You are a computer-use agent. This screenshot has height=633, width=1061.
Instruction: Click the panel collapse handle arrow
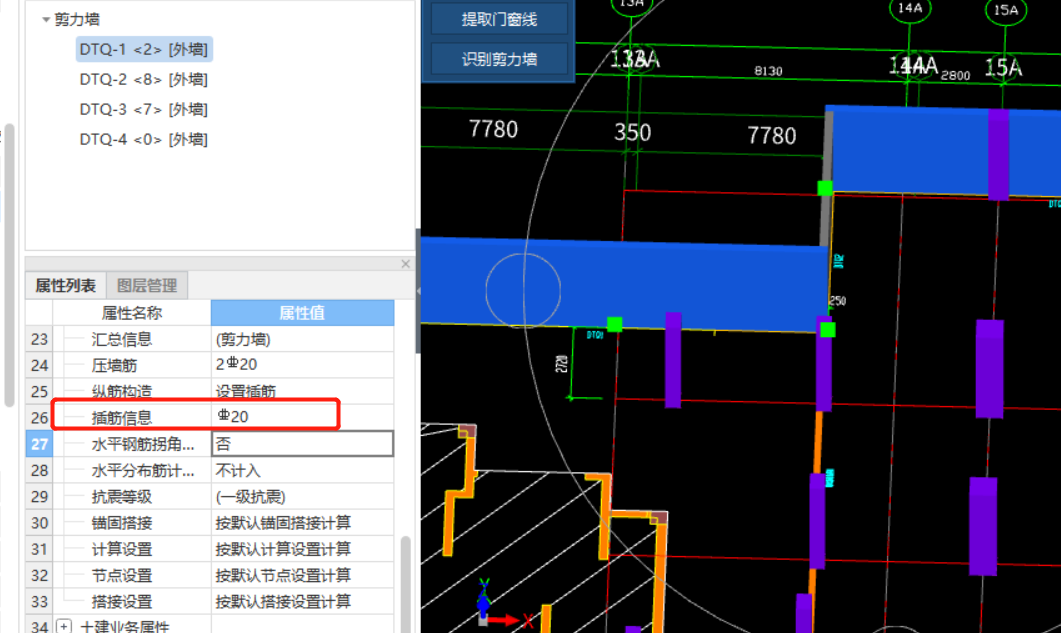coord(418,291)
